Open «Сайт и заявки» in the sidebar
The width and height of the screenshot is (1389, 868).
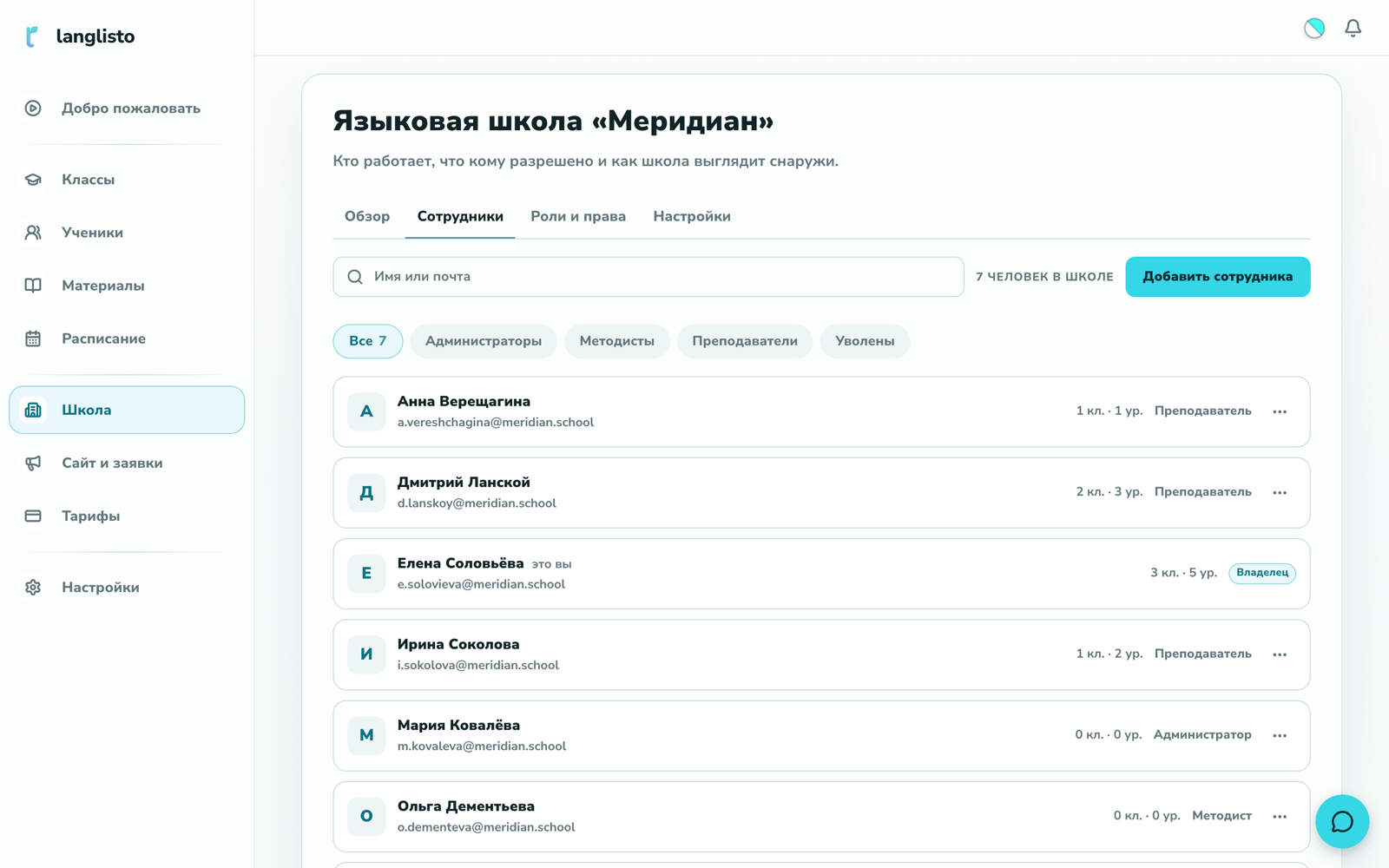click(x=127, y=463)
